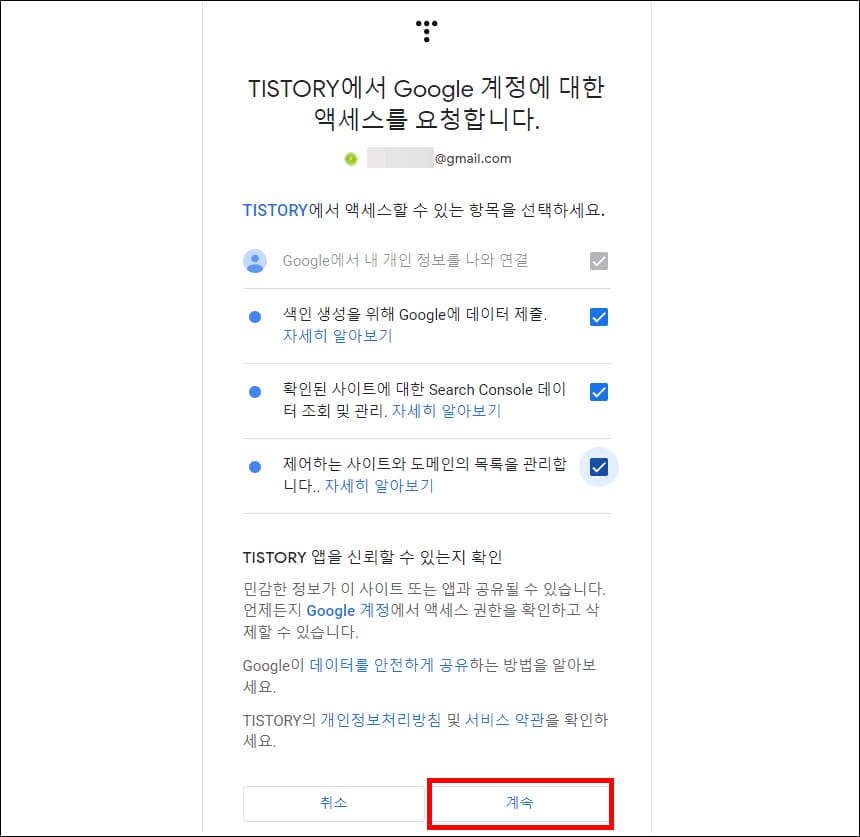Click the app logo dots at the top
The image size is (860, 837).
point(426,29)
